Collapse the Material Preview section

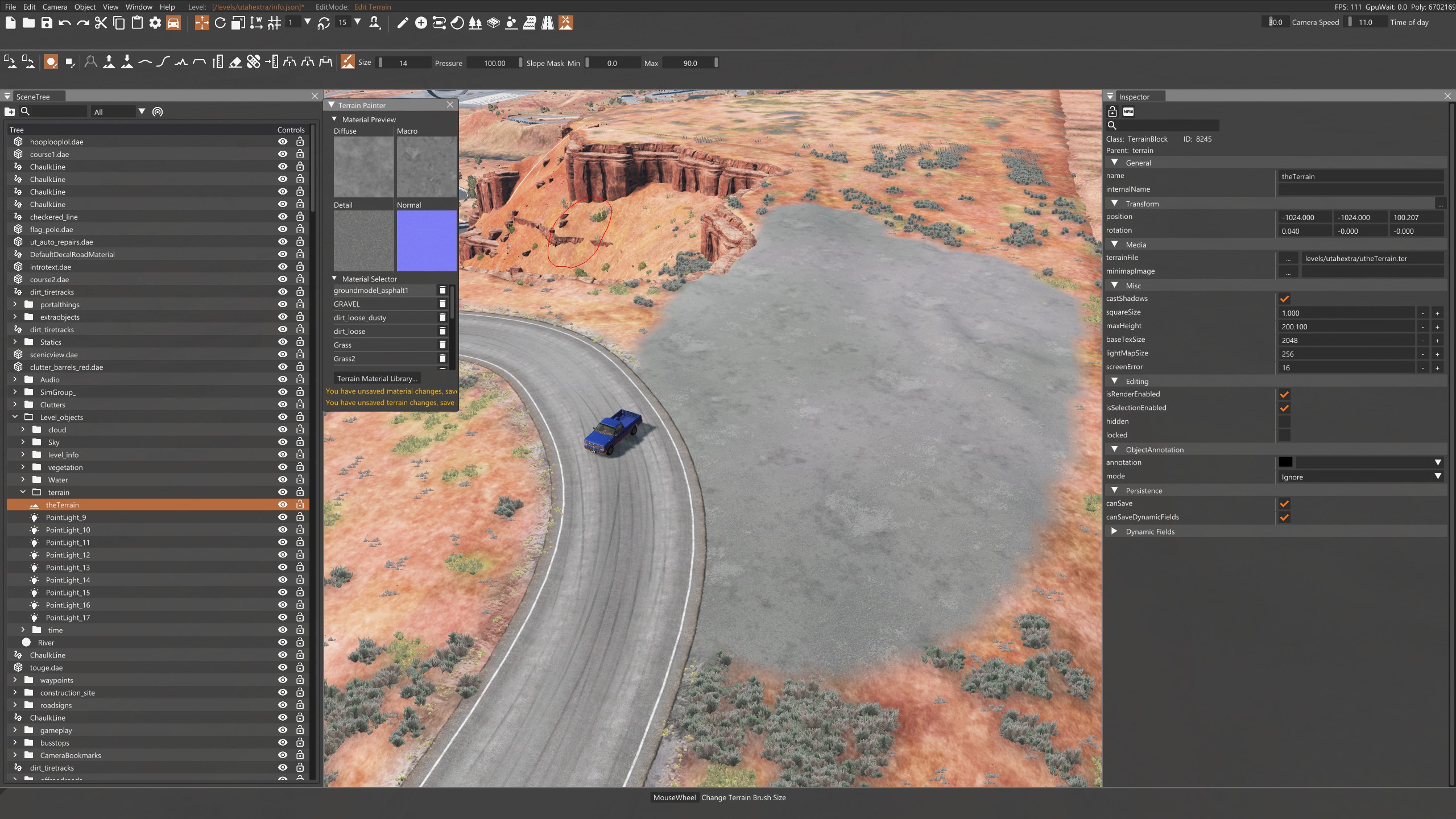tap(334, 119)
